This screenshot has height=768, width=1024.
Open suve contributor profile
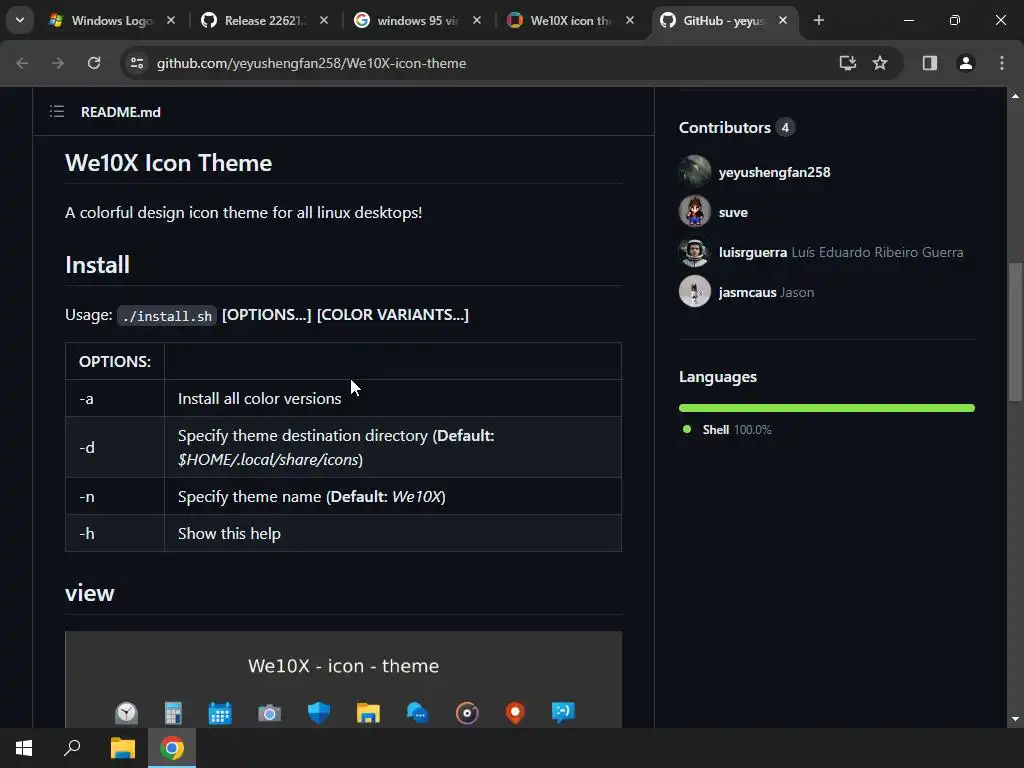click(733, 212)
